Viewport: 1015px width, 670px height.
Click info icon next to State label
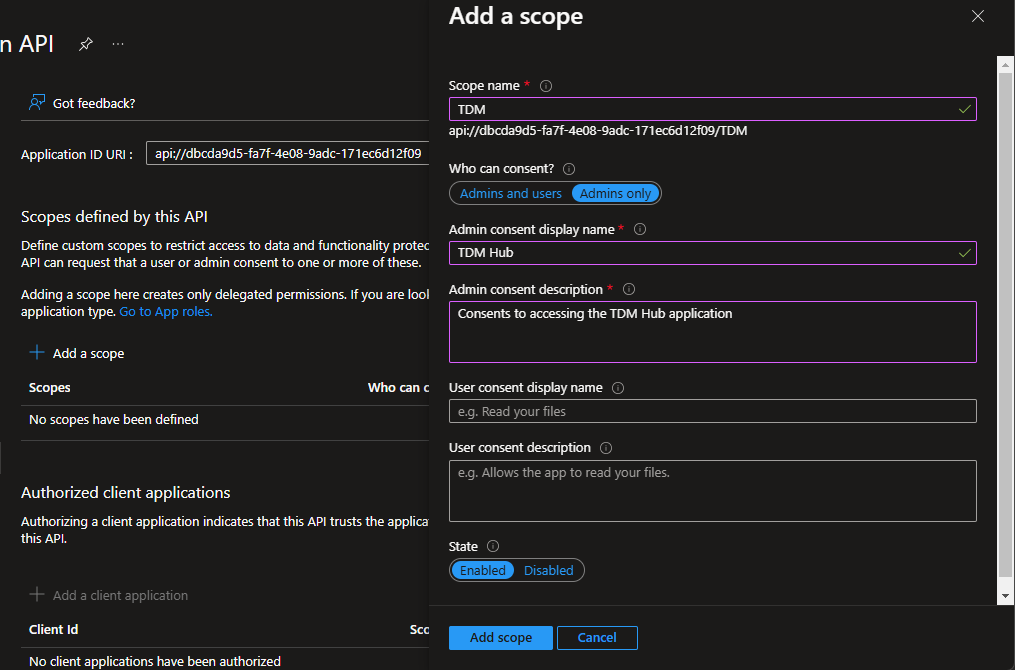pos(492,546)
